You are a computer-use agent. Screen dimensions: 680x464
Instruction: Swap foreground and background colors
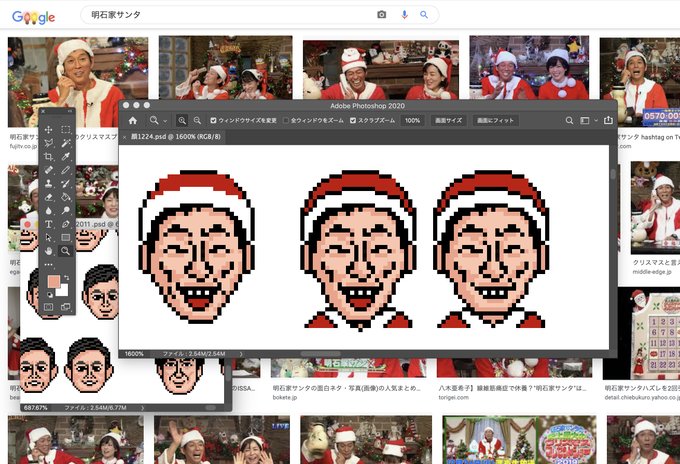point(66,278)
